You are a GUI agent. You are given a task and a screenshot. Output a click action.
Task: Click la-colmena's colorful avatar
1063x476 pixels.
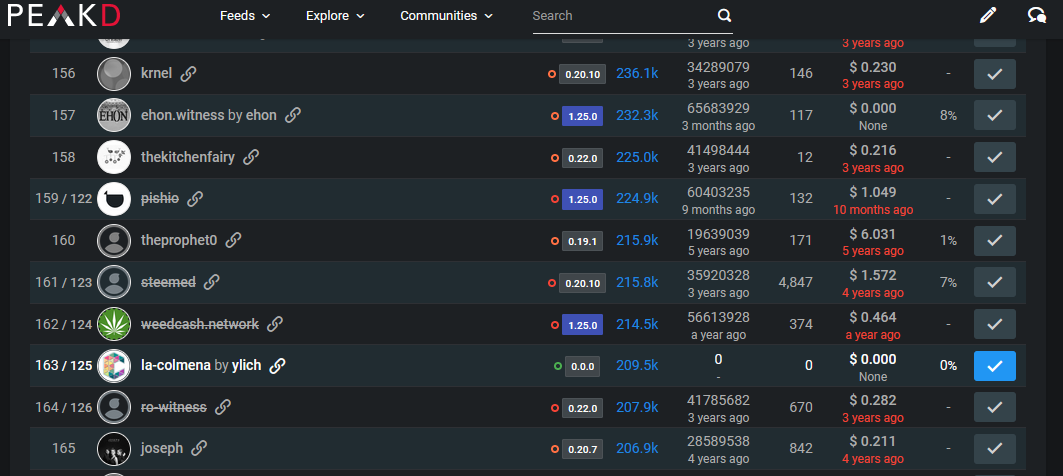pyautogui.click(x=114, y=366)
